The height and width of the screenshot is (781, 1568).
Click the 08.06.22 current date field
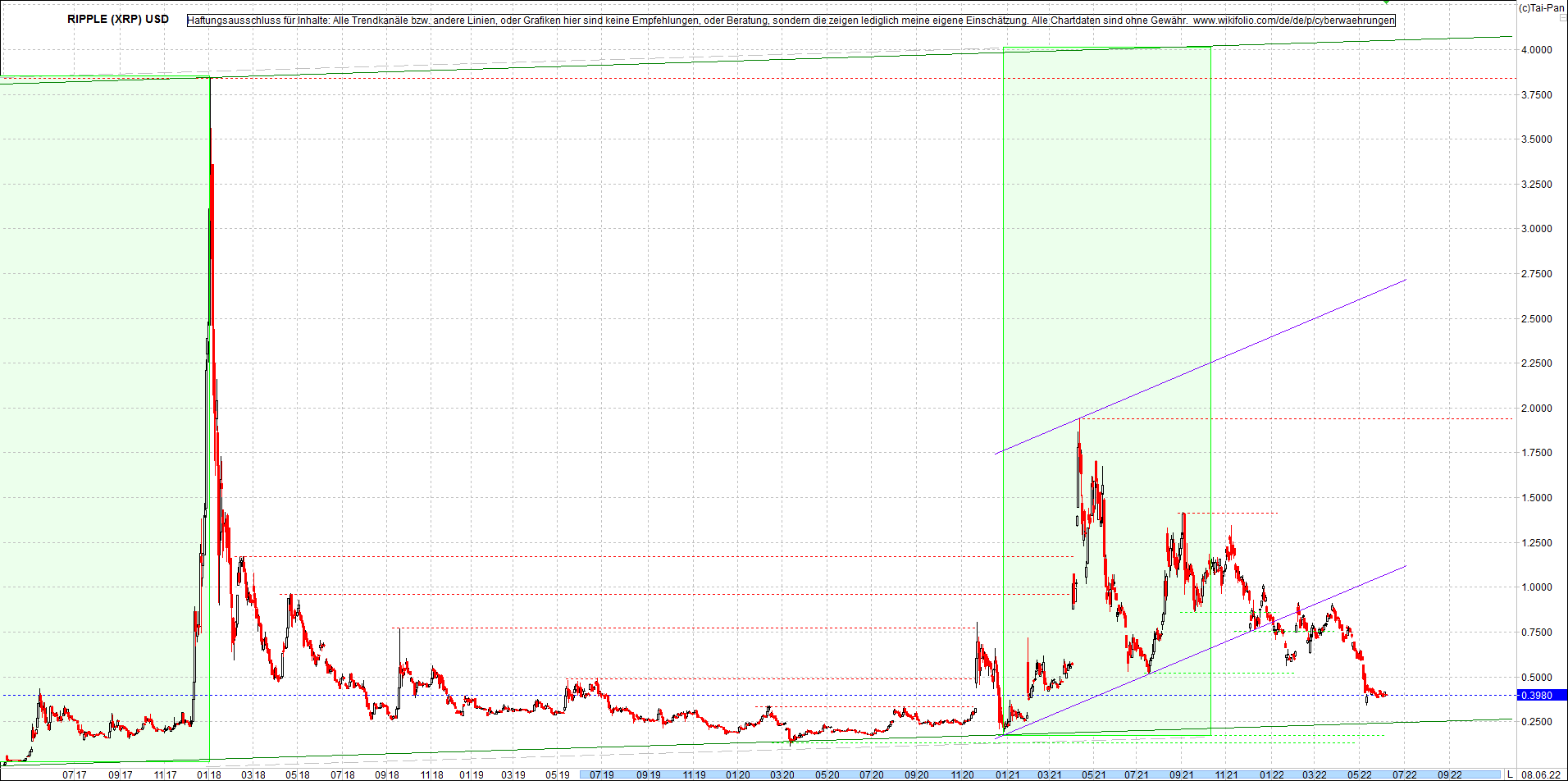(1542, 774)
